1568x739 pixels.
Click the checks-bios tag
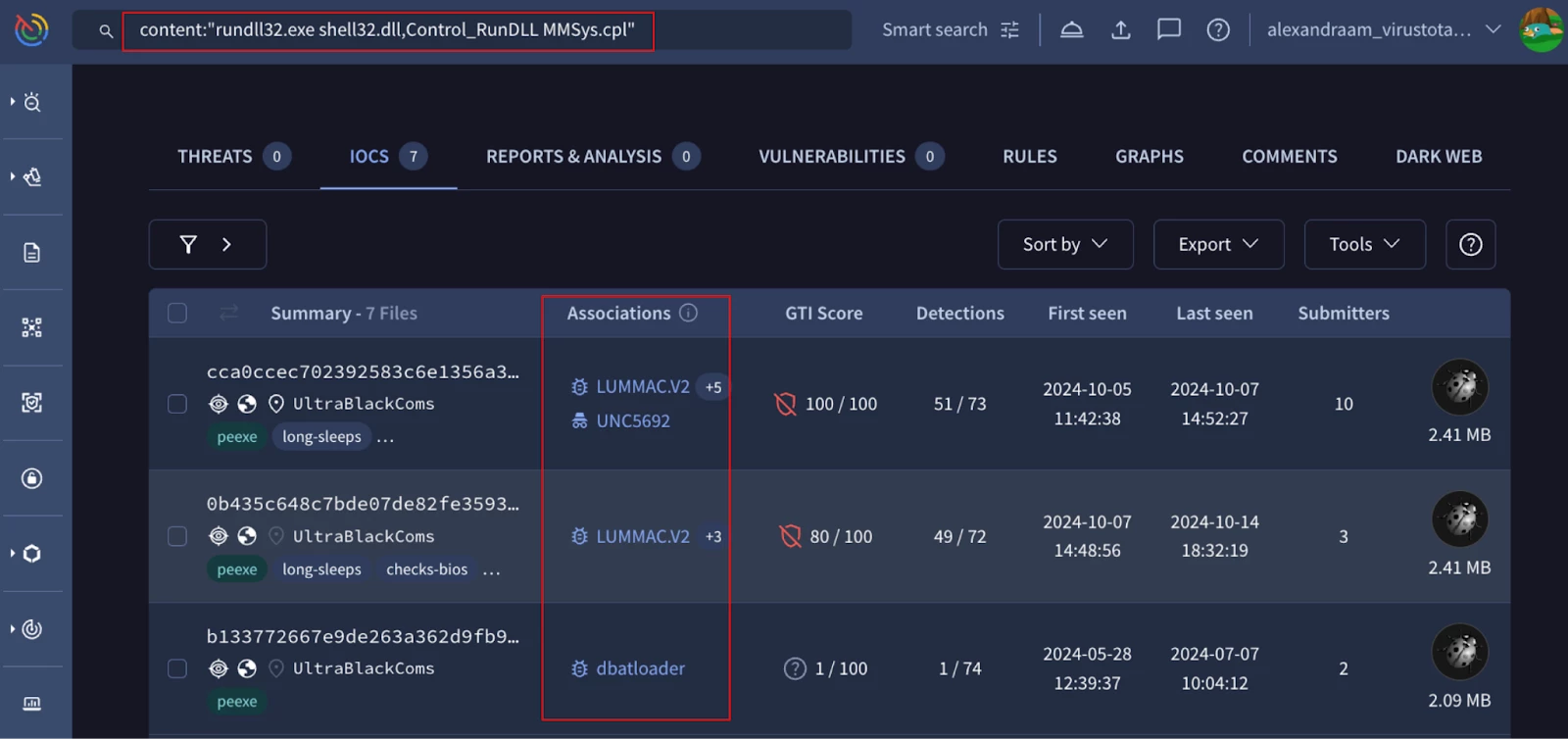[427, 569]
